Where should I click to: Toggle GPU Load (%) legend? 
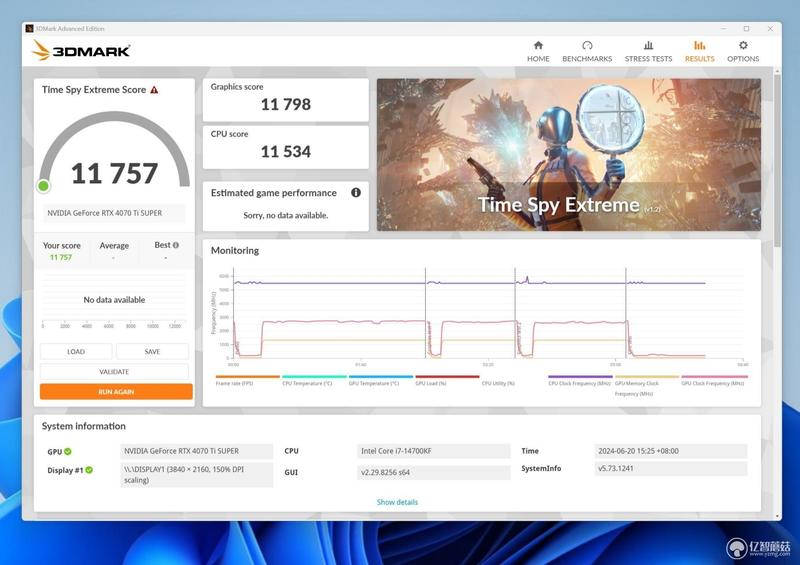(x=447, y=380)
